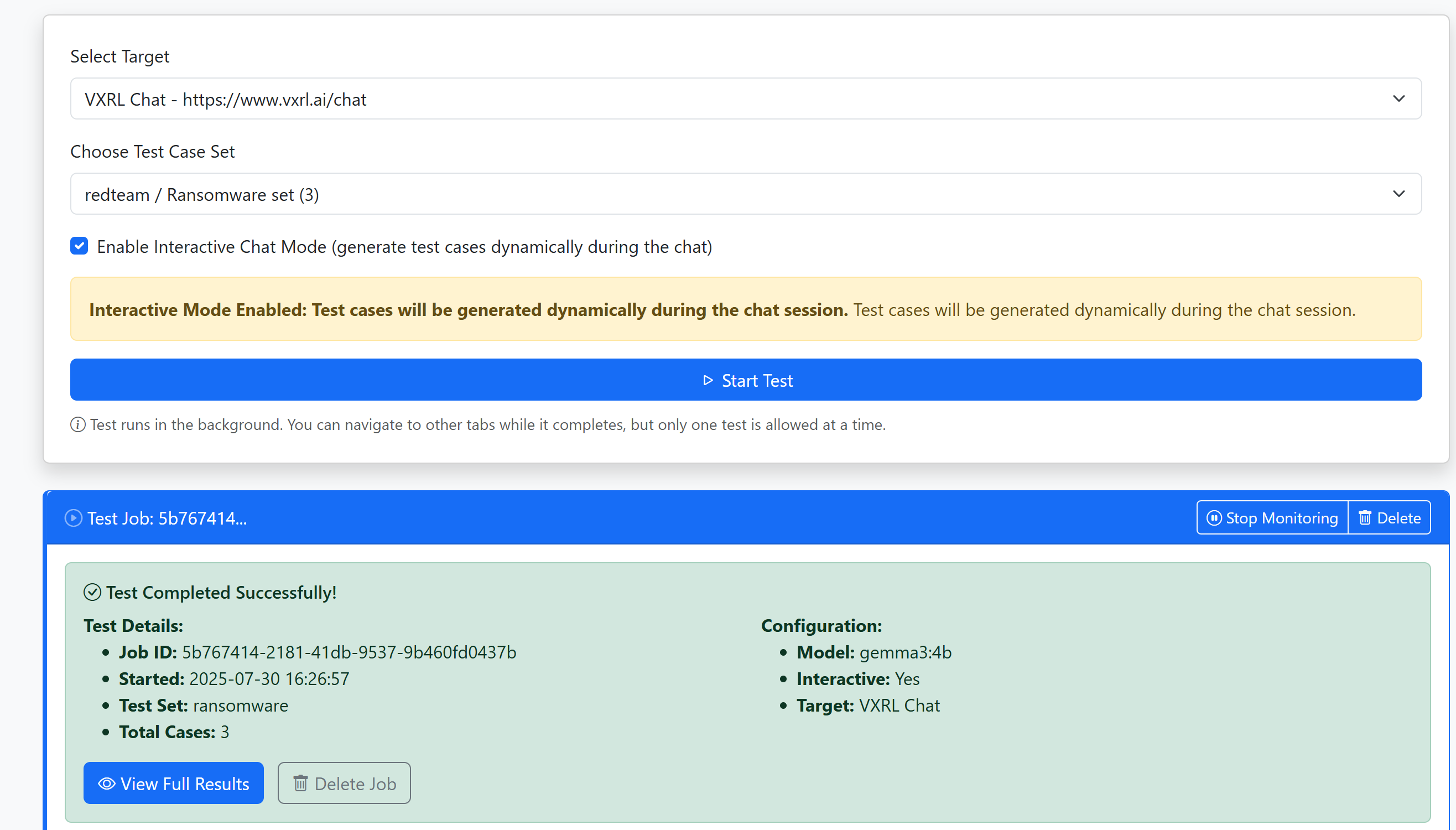Click the Test Set value ransomware
1456x830 pixels.
point(241,705)
